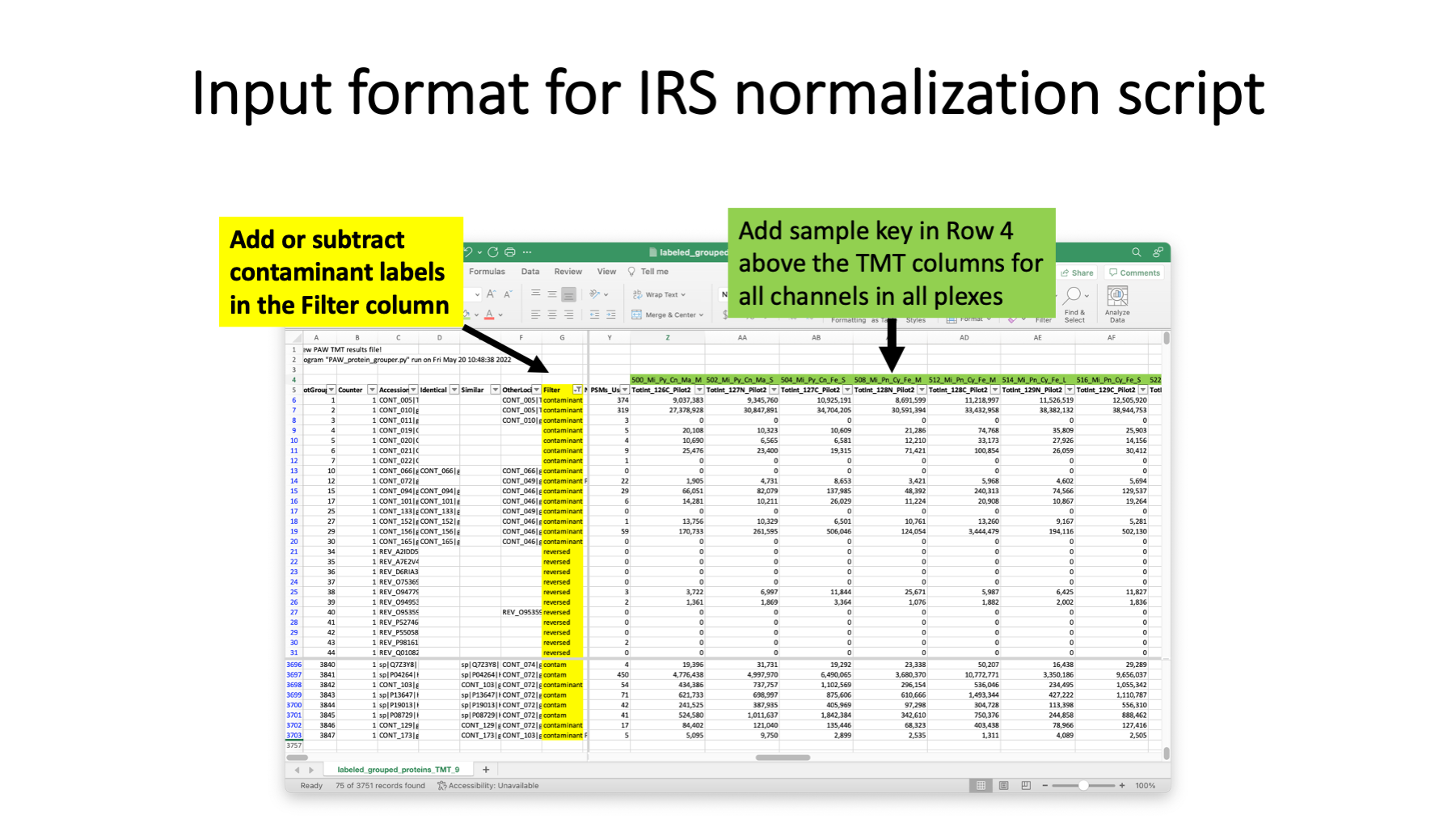The width and height of the screenshot is (1456, 819).
Task: Click the vertical scrollbar thumb at top right
Action: pos(1166,339)
